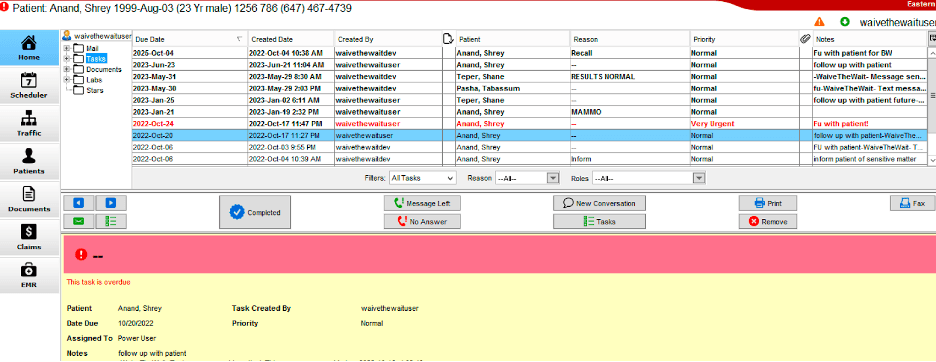936x362 pixels.
Task: Click the waivethewaituser tree root icon
Action: point(67,35)
